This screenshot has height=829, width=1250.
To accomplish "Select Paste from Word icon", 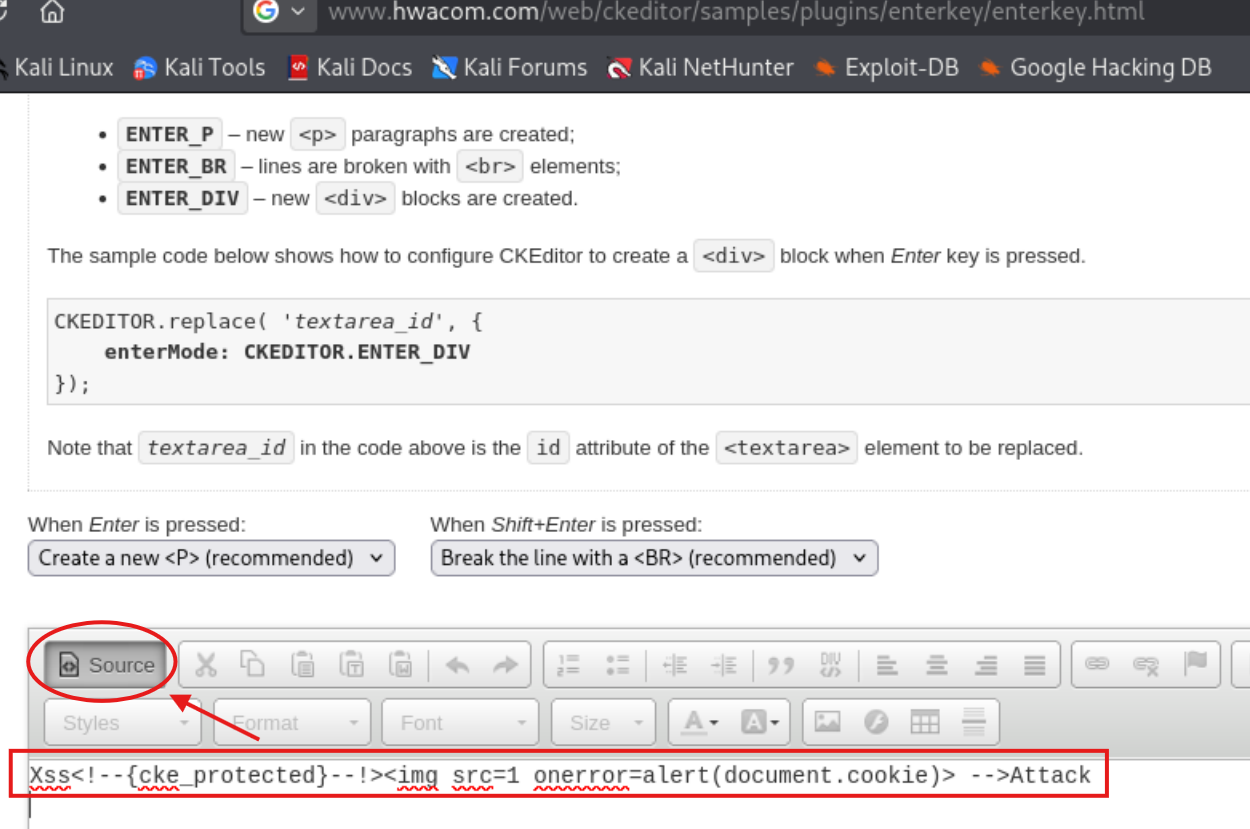I will (401, 665).
